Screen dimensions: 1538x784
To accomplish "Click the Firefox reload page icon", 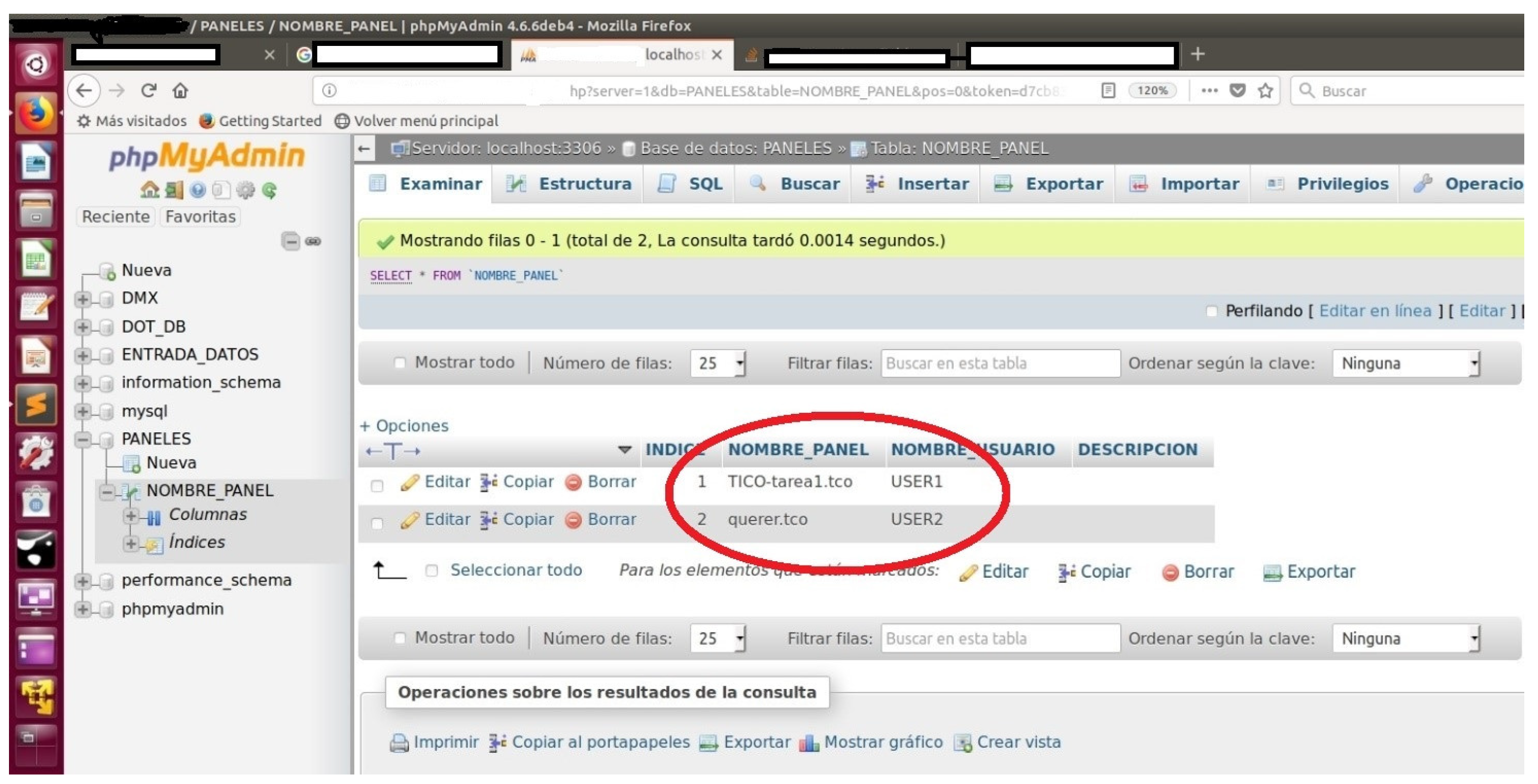I will 148,91.
